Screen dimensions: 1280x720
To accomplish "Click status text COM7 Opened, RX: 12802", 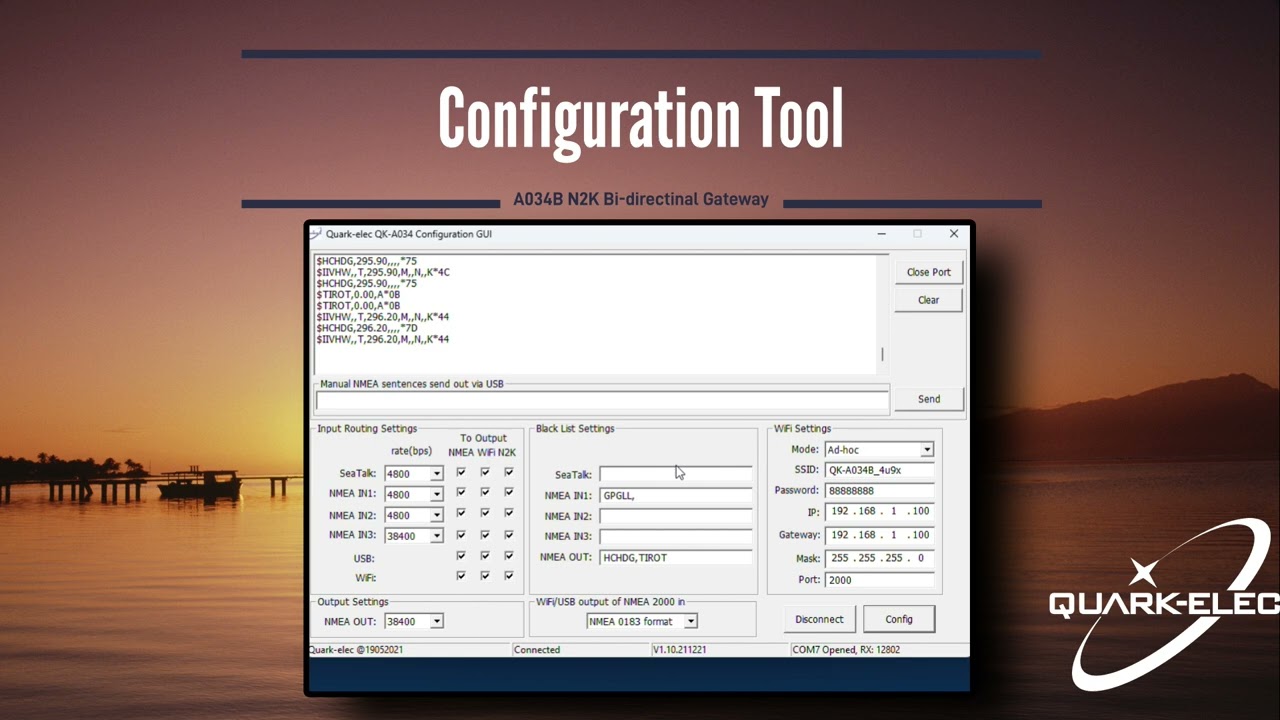I will (x=846, y=650).
